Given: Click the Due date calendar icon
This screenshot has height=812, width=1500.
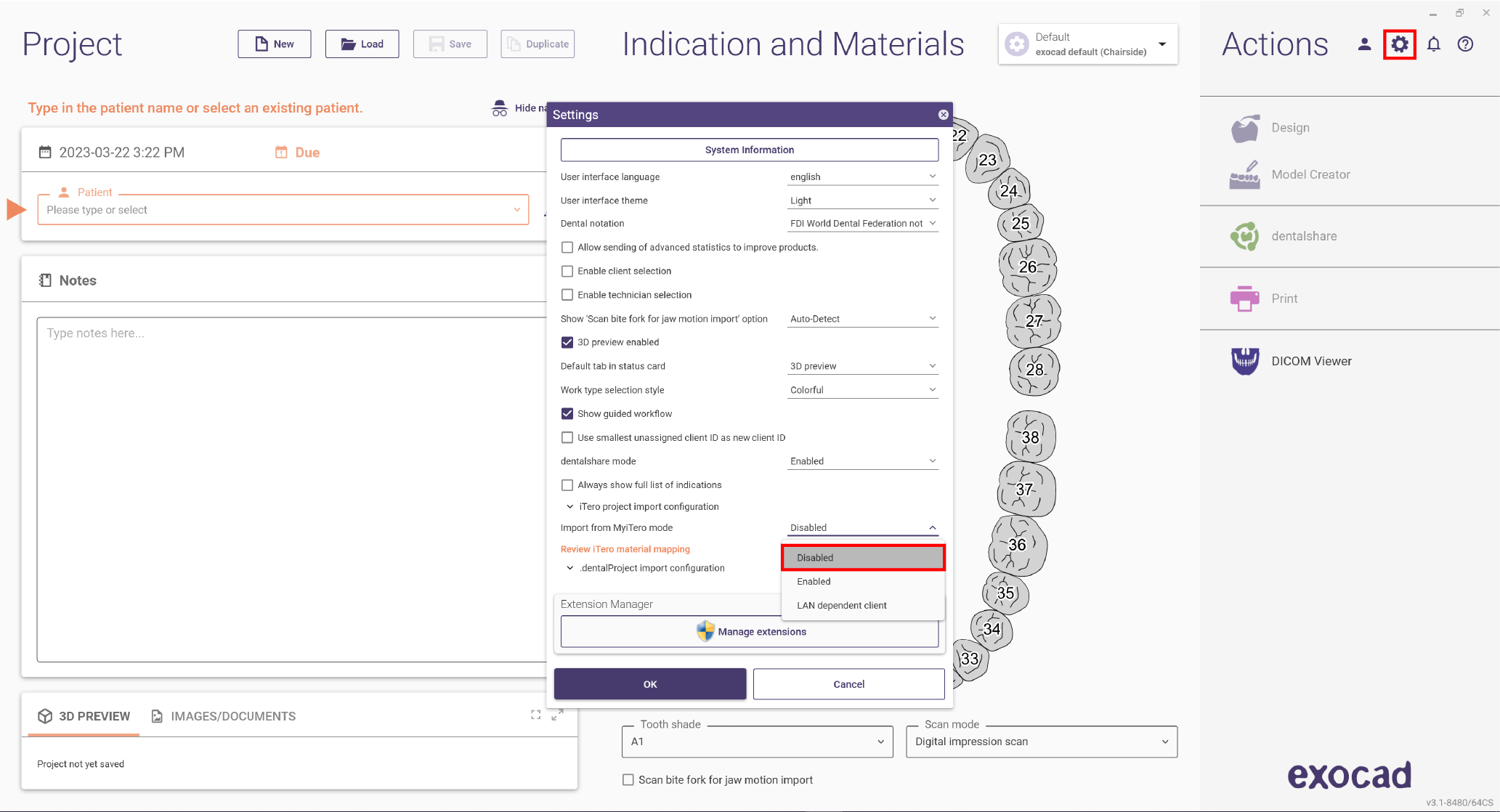Looking at the screenshot, I should pos(281,153).
